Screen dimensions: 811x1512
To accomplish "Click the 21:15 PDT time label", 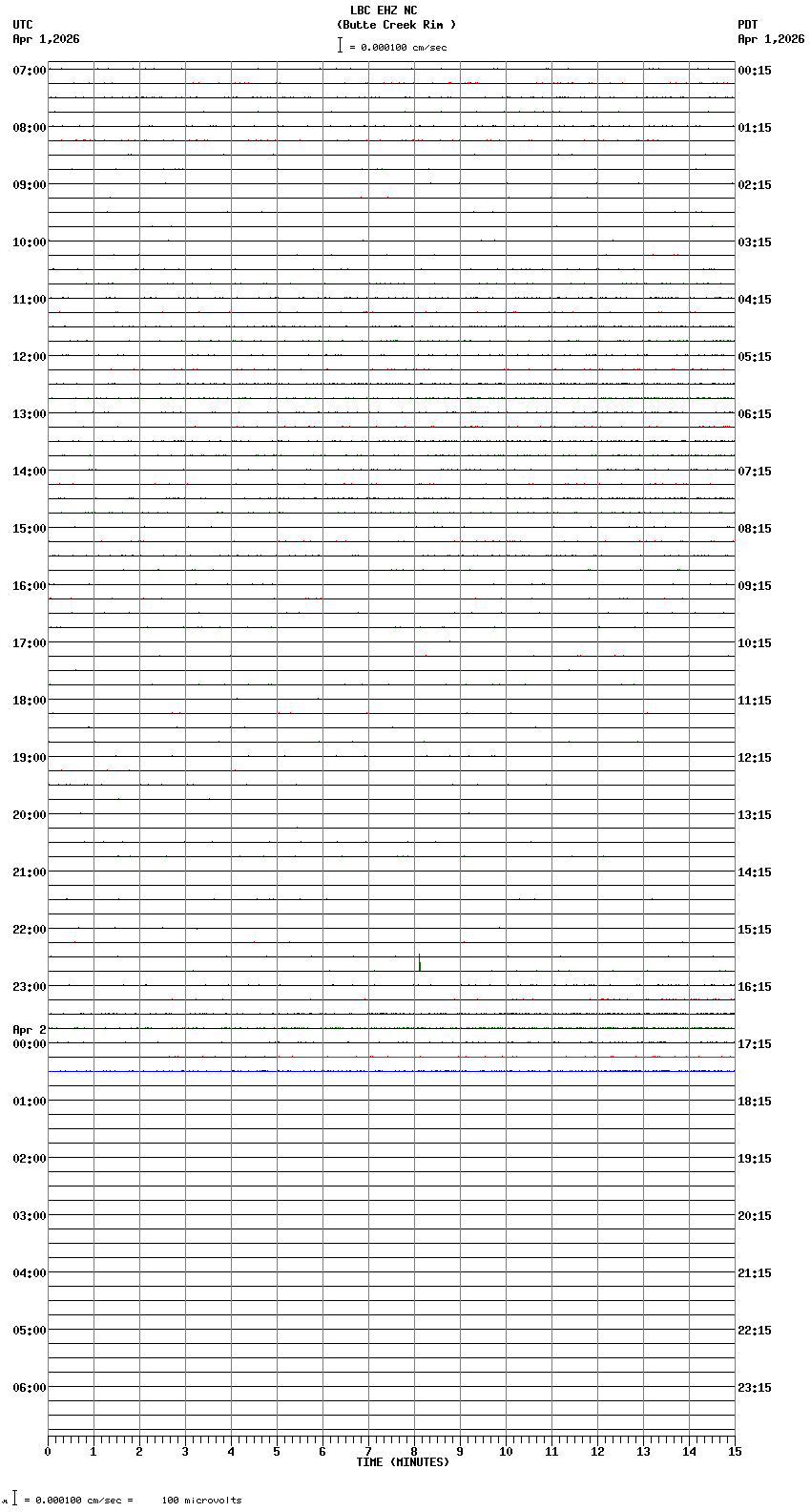I will pyautogui.click(x=755, y=1273).
